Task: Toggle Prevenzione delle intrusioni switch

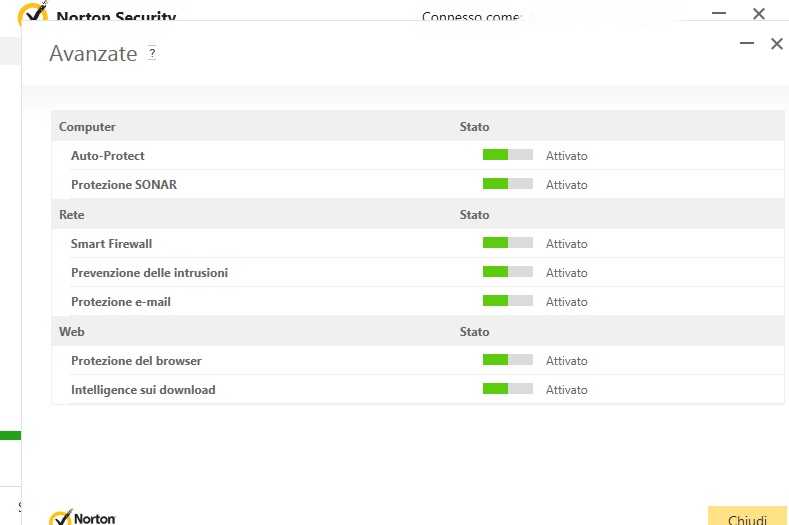Action: click(x=508, y=272)
